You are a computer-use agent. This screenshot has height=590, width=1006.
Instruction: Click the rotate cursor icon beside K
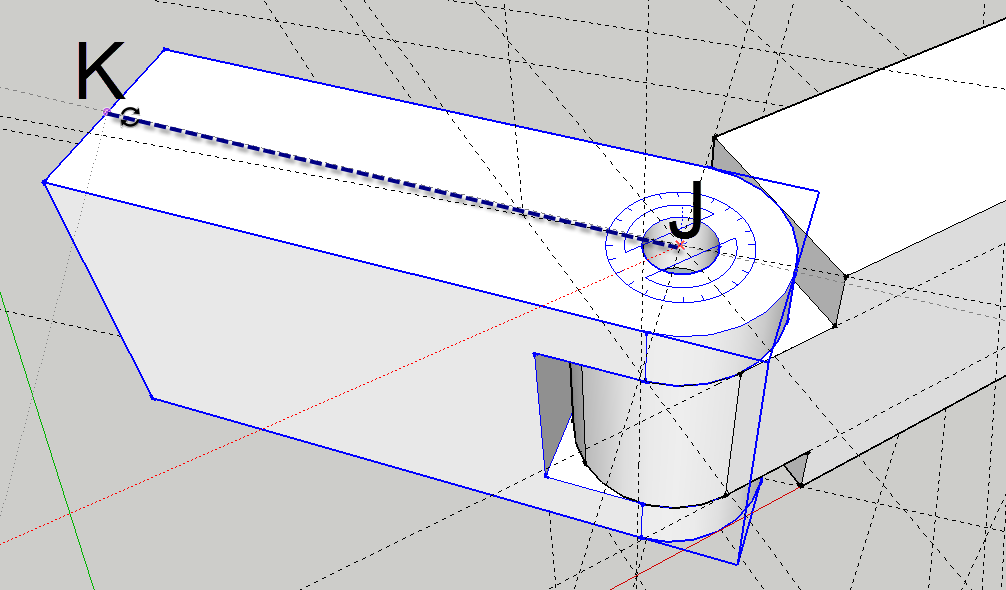click(129, 118)
